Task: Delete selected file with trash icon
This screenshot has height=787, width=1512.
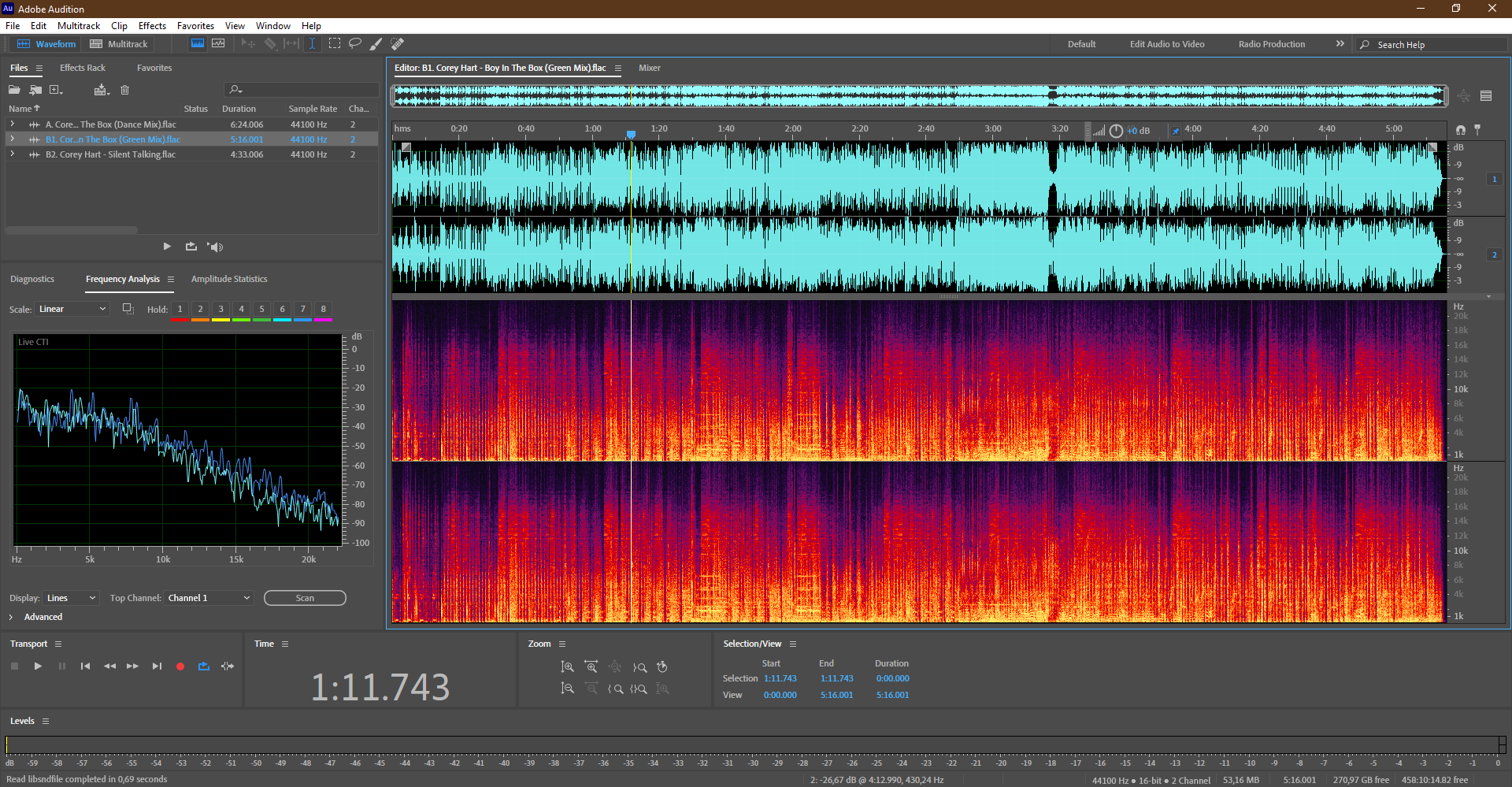Action: click(124, 90)
